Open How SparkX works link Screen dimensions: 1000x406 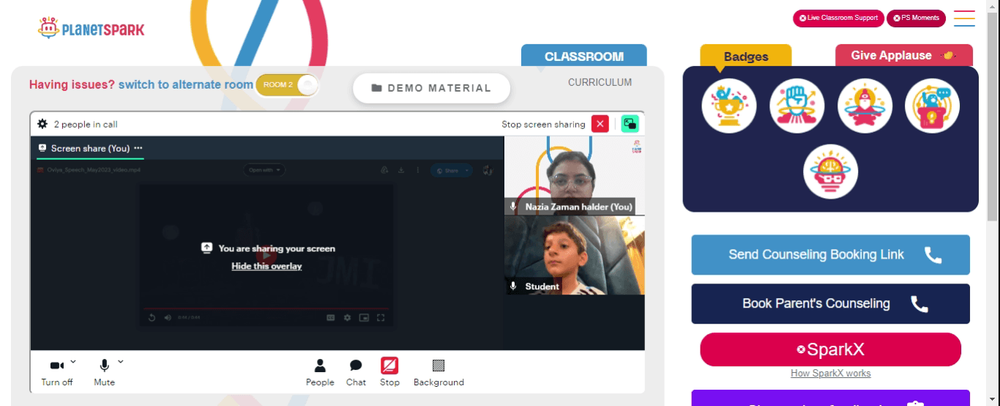pyautogui.click(x=830, y=373)
